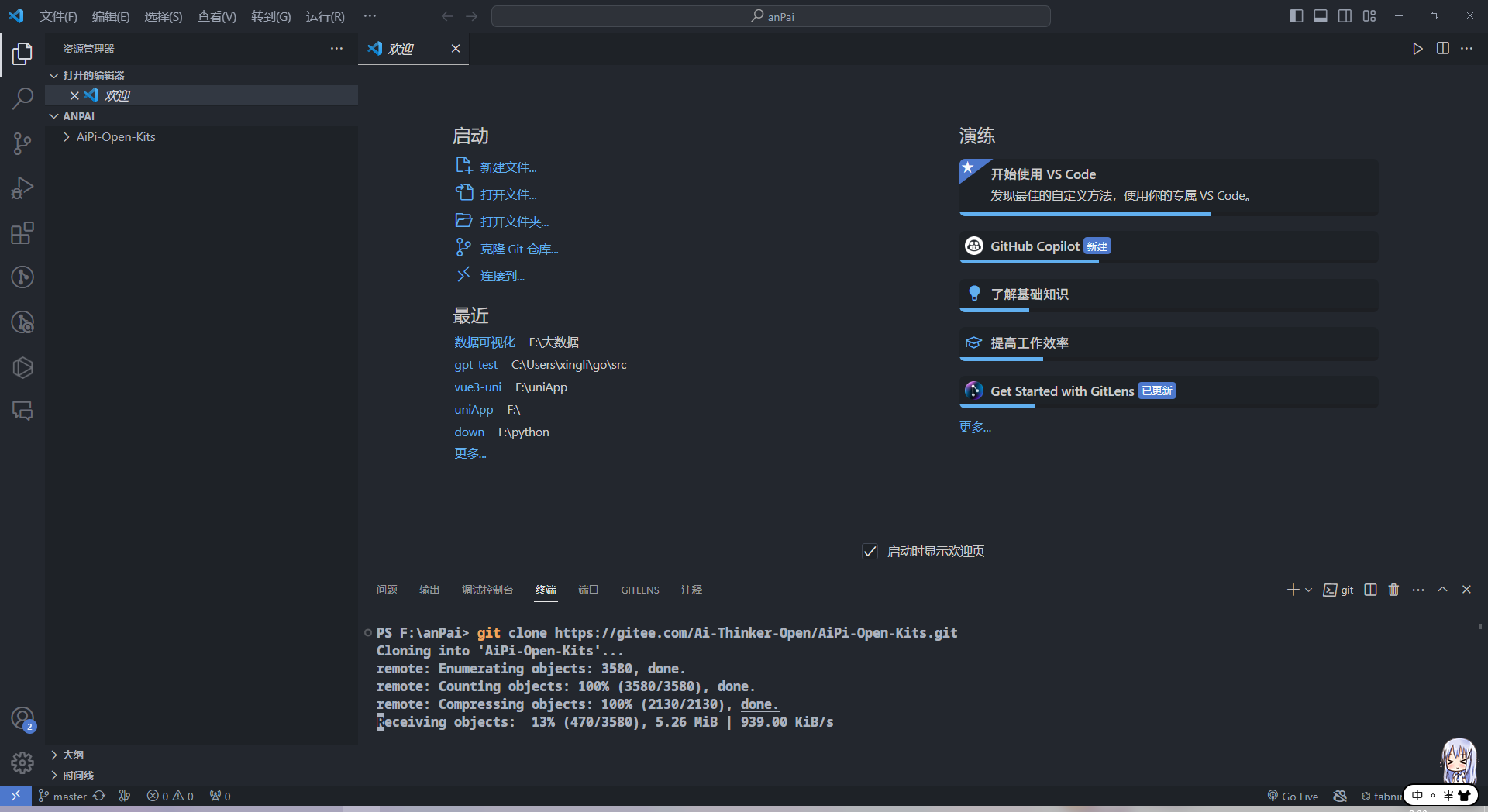Open the Manage gear icon
The image size is (1488, 812).
(x=22, y=763)
